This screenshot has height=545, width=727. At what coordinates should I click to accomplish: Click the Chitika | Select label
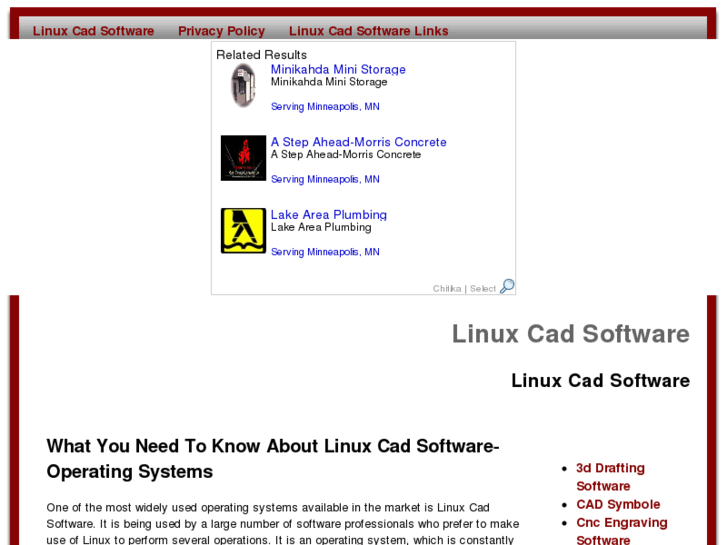click(x=464, y=289)
